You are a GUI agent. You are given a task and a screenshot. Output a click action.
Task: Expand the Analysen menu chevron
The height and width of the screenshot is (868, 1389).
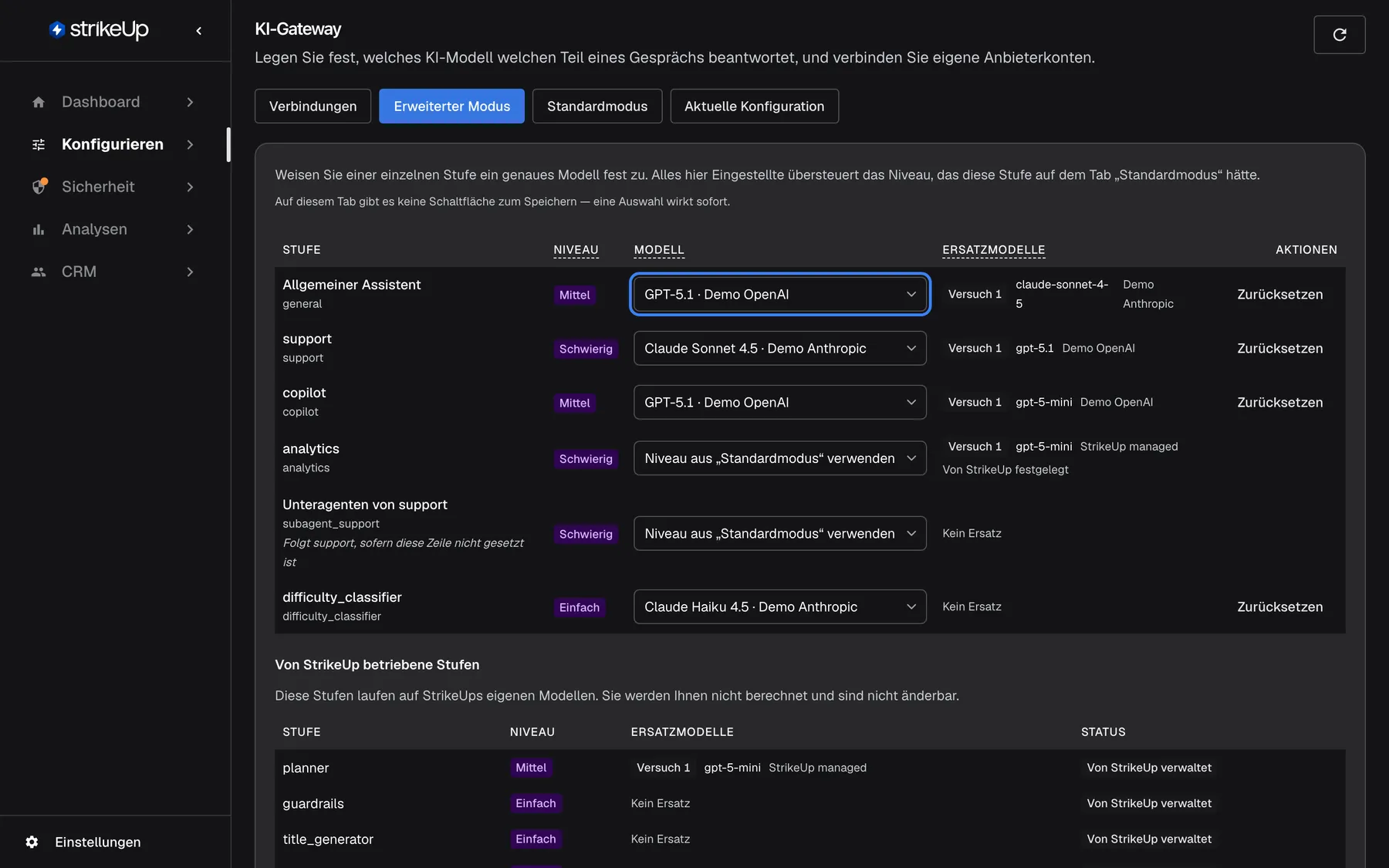pyautogui.click(x=190, y=229)
